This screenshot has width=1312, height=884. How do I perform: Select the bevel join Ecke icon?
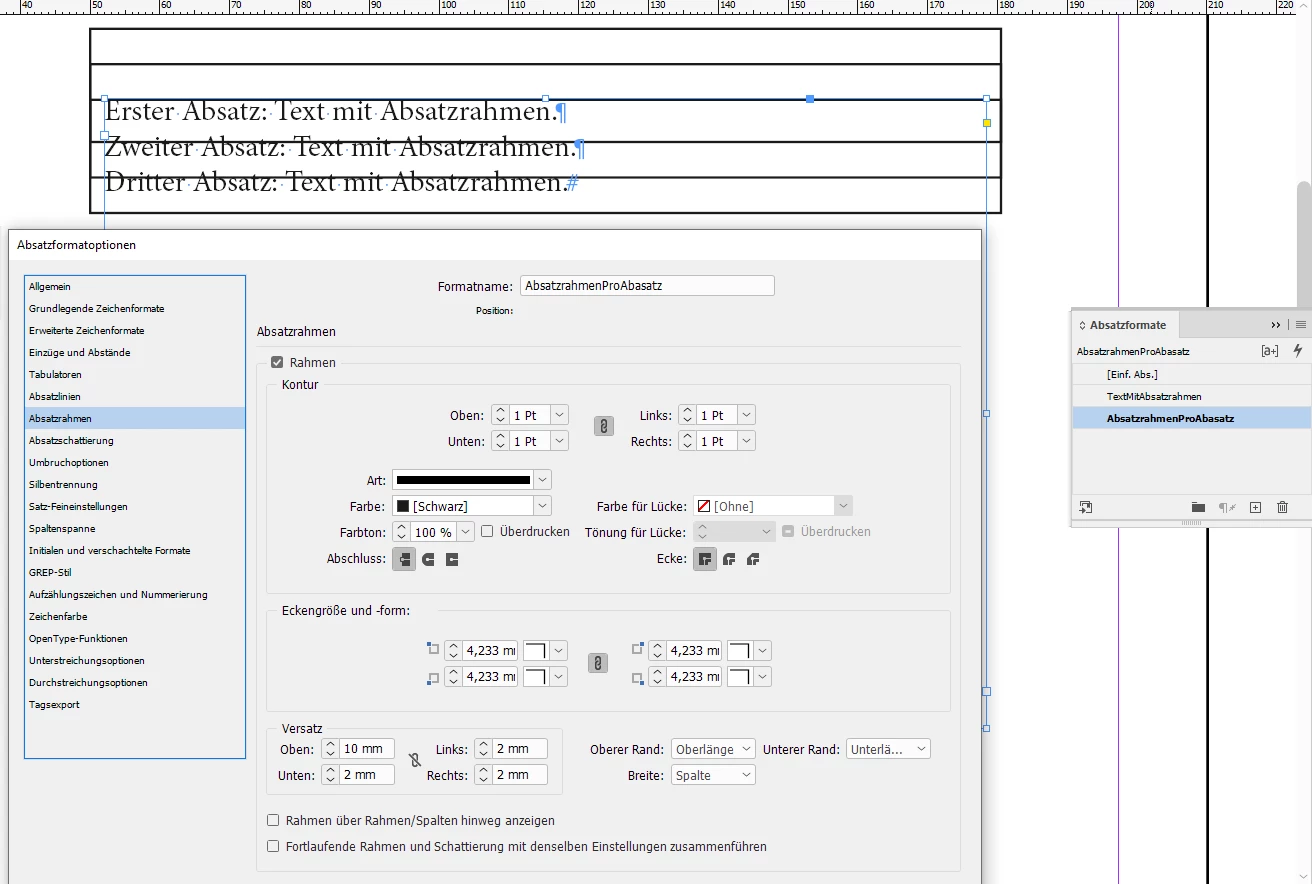(x=753, y=559)
